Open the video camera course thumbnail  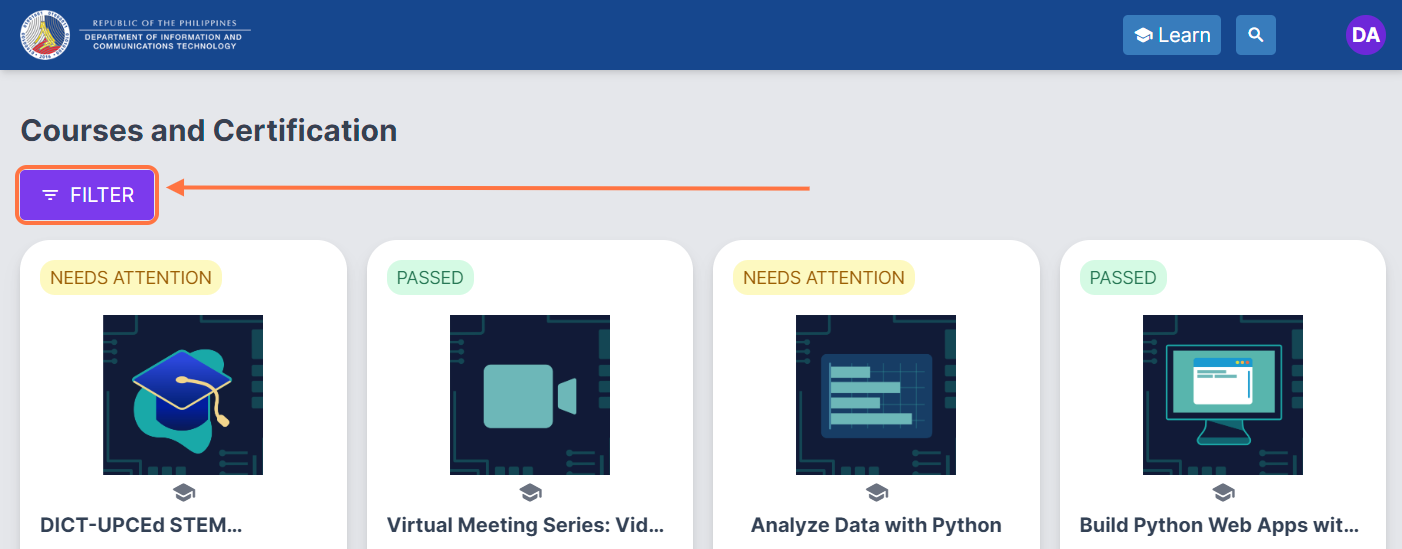click(530, 395)
